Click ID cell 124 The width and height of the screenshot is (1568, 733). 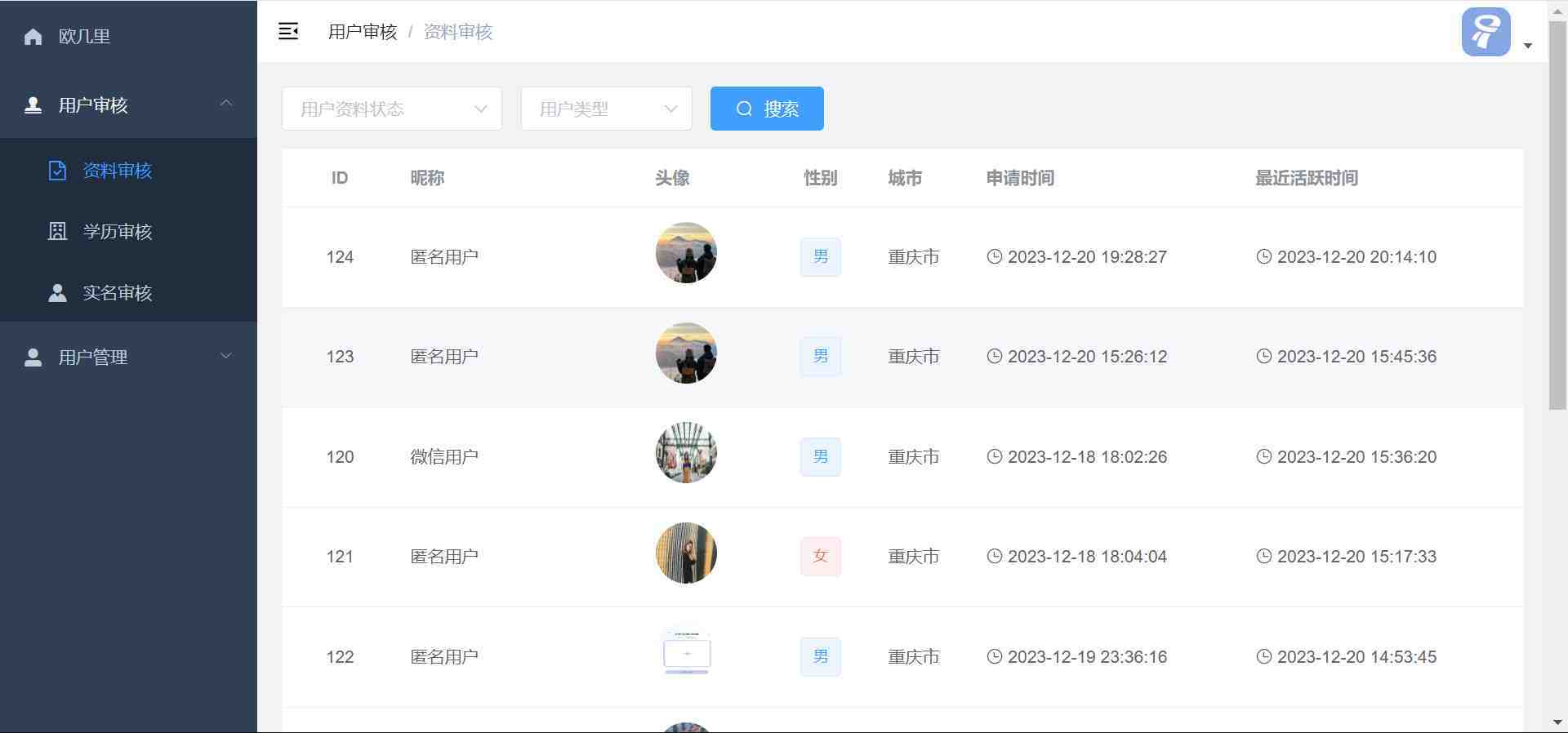point(340,257)
